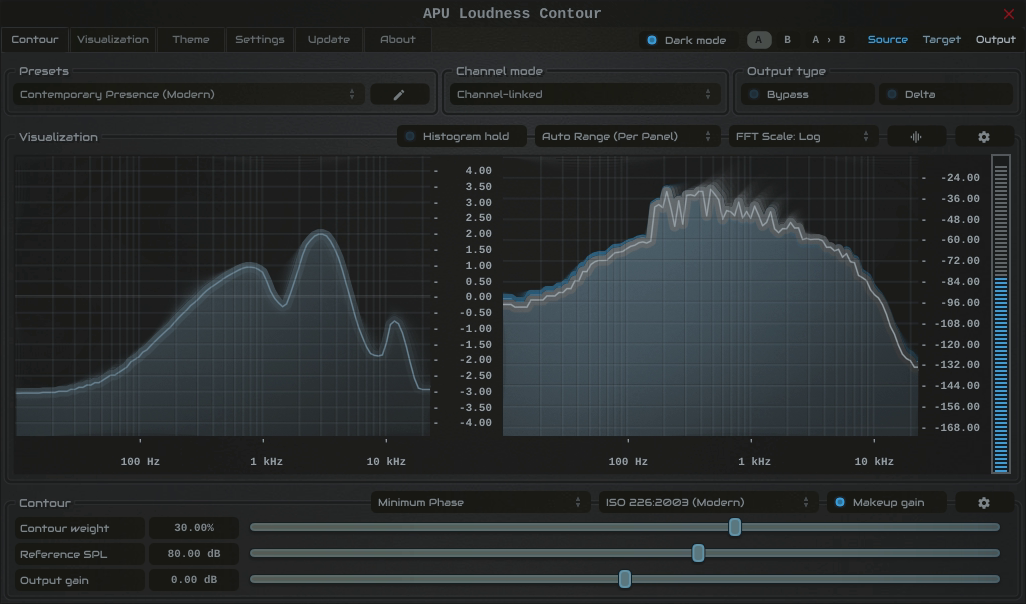Select state A
The width and height of the screenshot is (1026, 604).
(x=759, y=40)
